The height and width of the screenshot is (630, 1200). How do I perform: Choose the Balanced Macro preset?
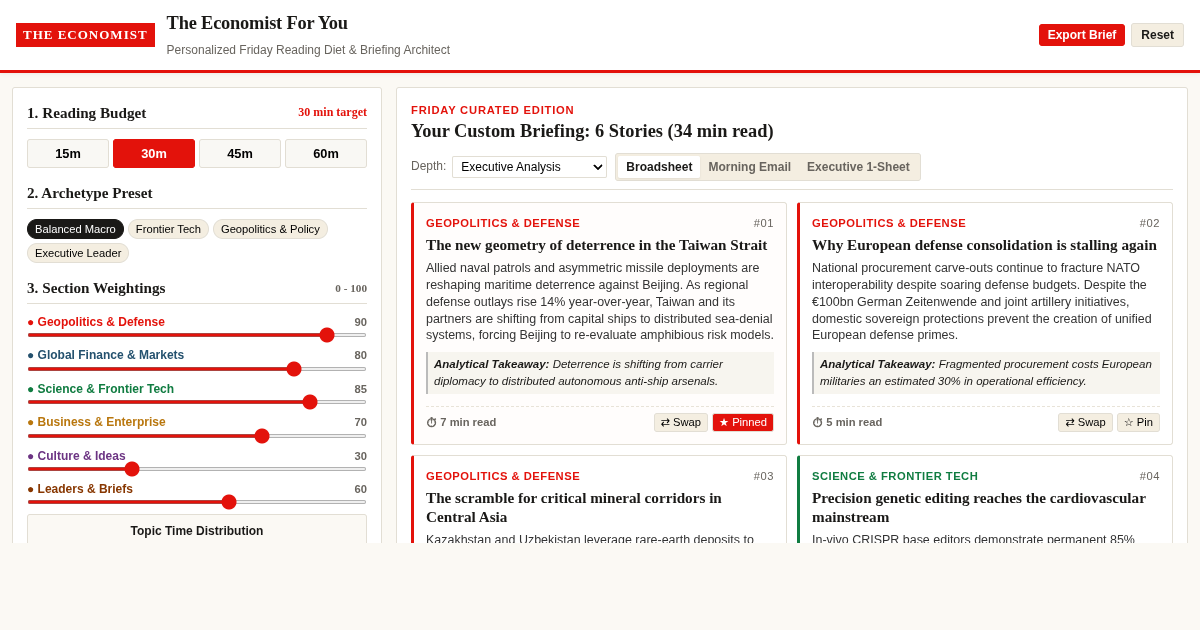click(x=75, y=229)
